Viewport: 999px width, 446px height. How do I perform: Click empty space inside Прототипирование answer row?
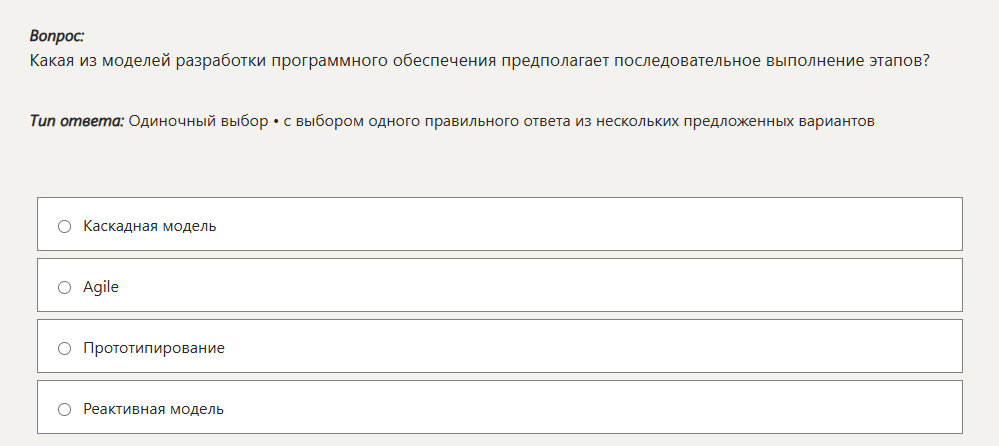tap(600, 348)
